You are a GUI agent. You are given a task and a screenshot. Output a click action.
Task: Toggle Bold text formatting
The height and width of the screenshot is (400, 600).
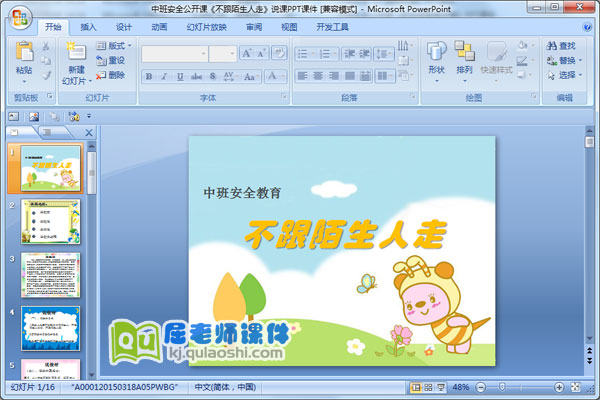149,76
